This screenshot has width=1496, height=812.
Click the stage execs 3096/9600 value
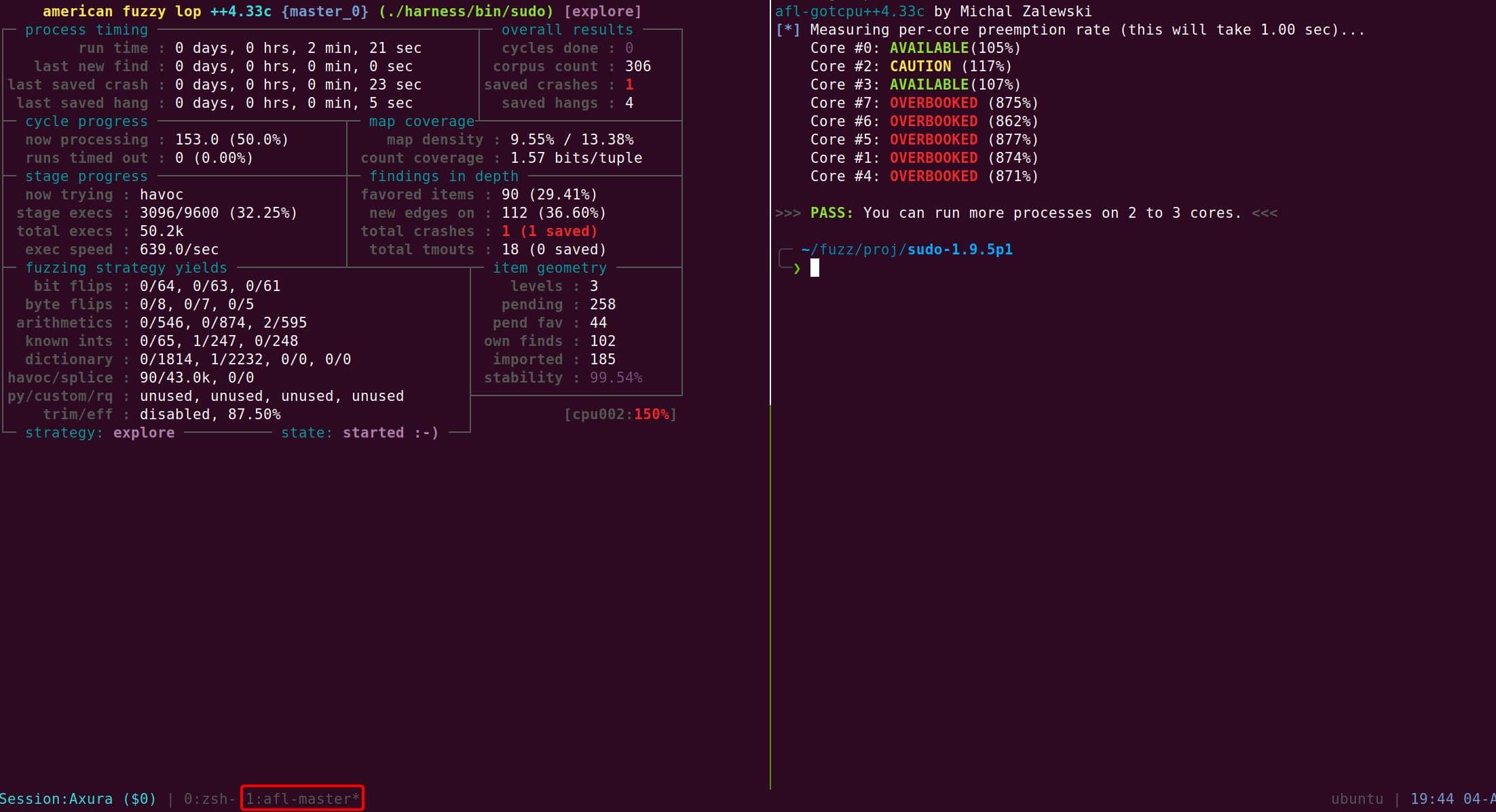click(x=219, y=212)
